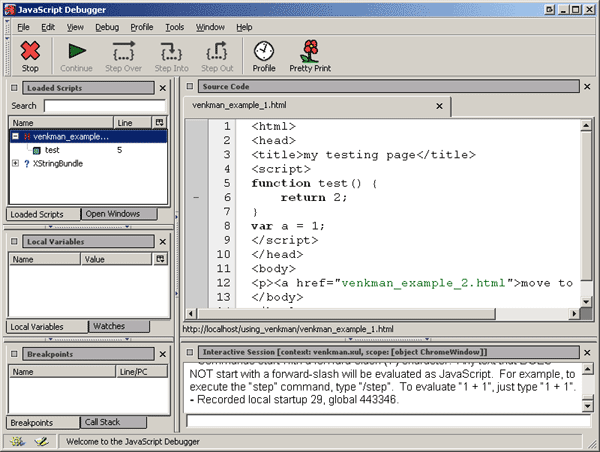Sort Loaded Scripts by Name column
Screen dimensions: 600x452
pyautogui.click(x=61, y=123)
